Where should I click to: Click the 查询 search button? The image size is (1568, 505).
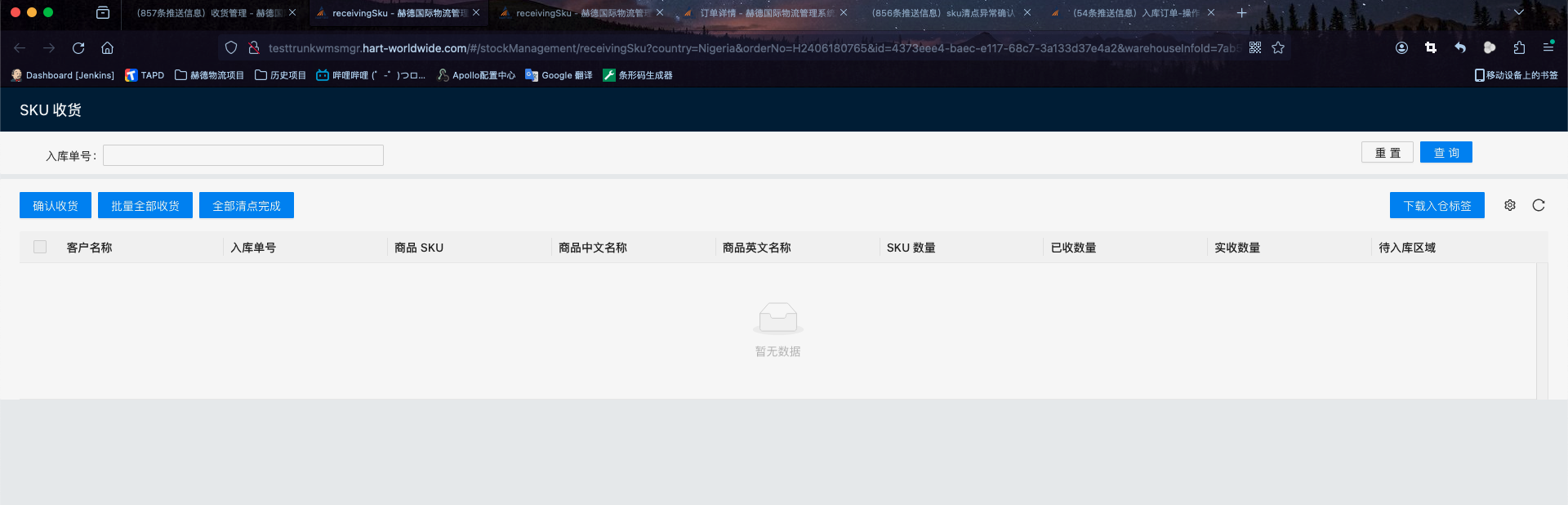point(1445,153)
